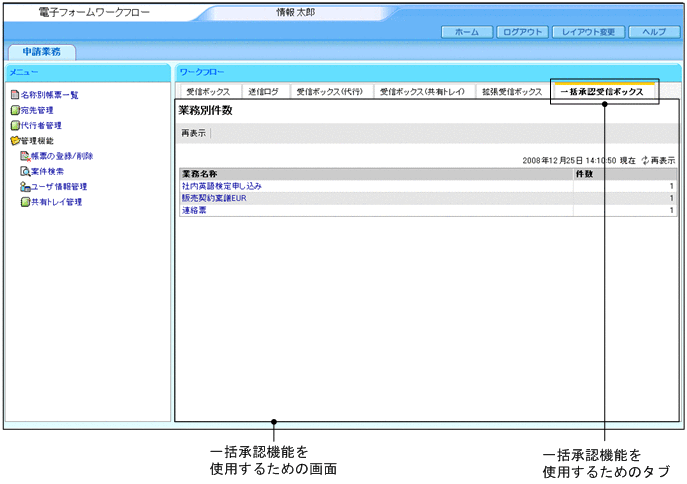Click the 名称別帳票一覧 document icon

click(x=14, y=95)
